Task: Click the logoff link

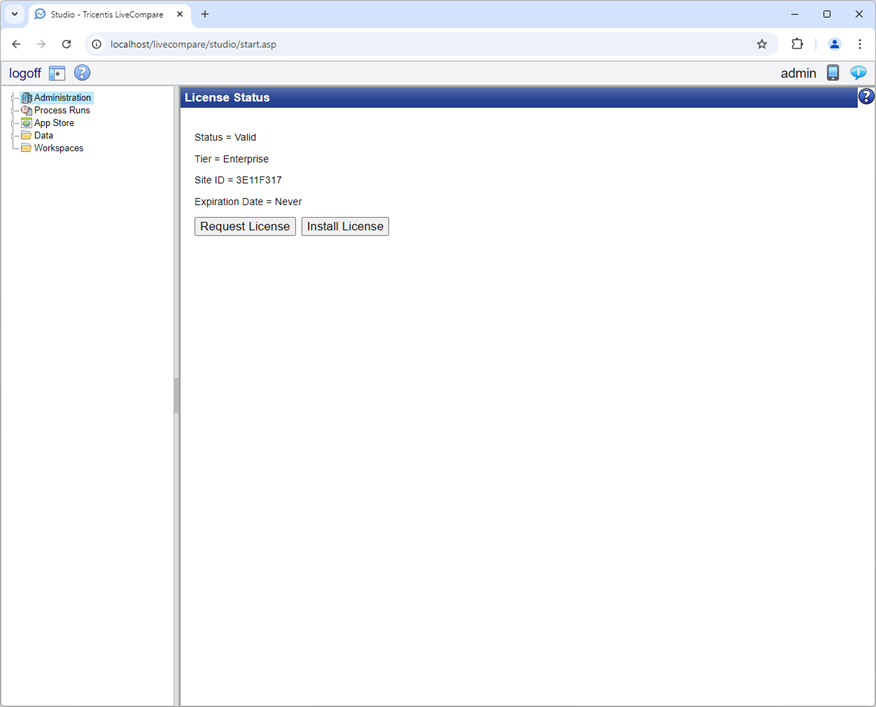Action: (x=24, y=72)
